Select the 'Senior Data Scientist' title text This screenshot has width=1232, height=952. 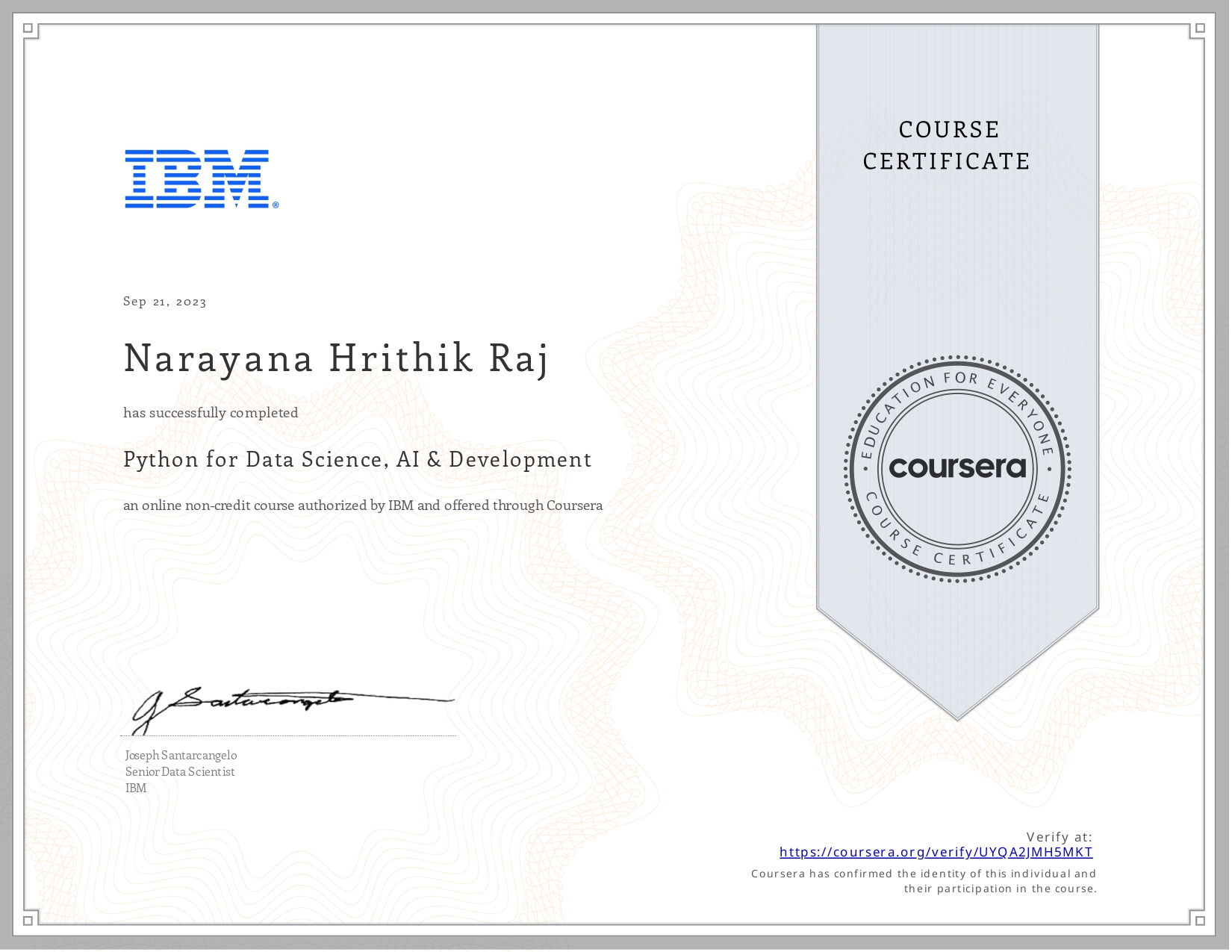coord(179,771)
